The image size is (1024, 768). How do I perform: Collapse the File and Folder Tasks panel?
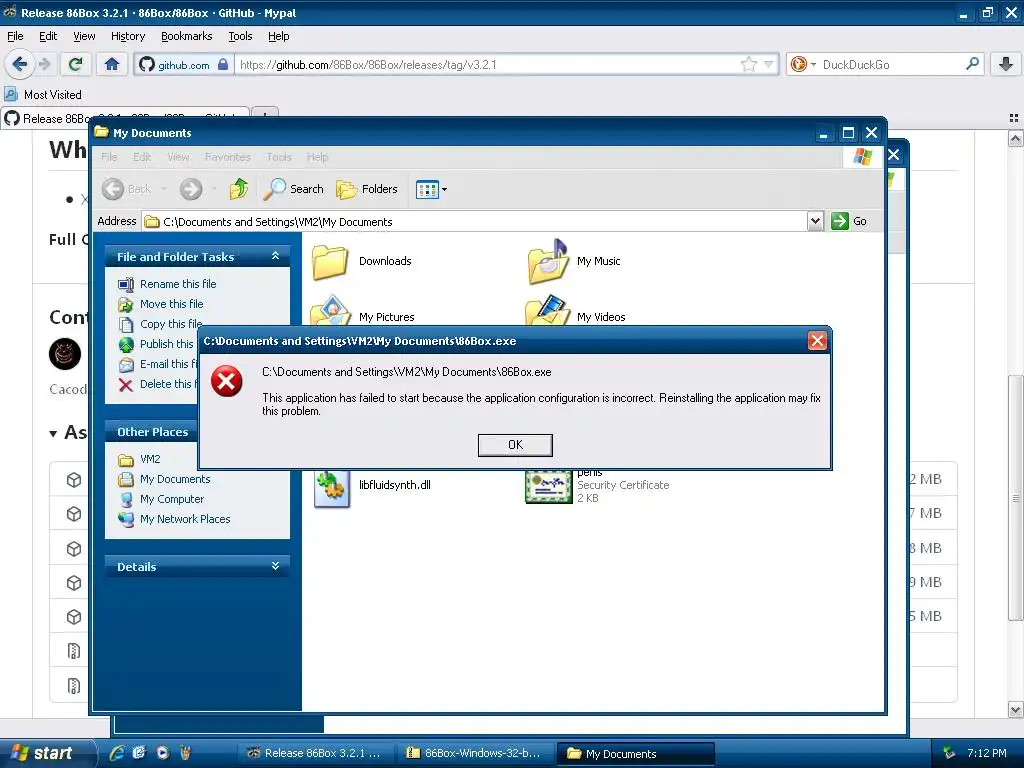tap(275, 256)
